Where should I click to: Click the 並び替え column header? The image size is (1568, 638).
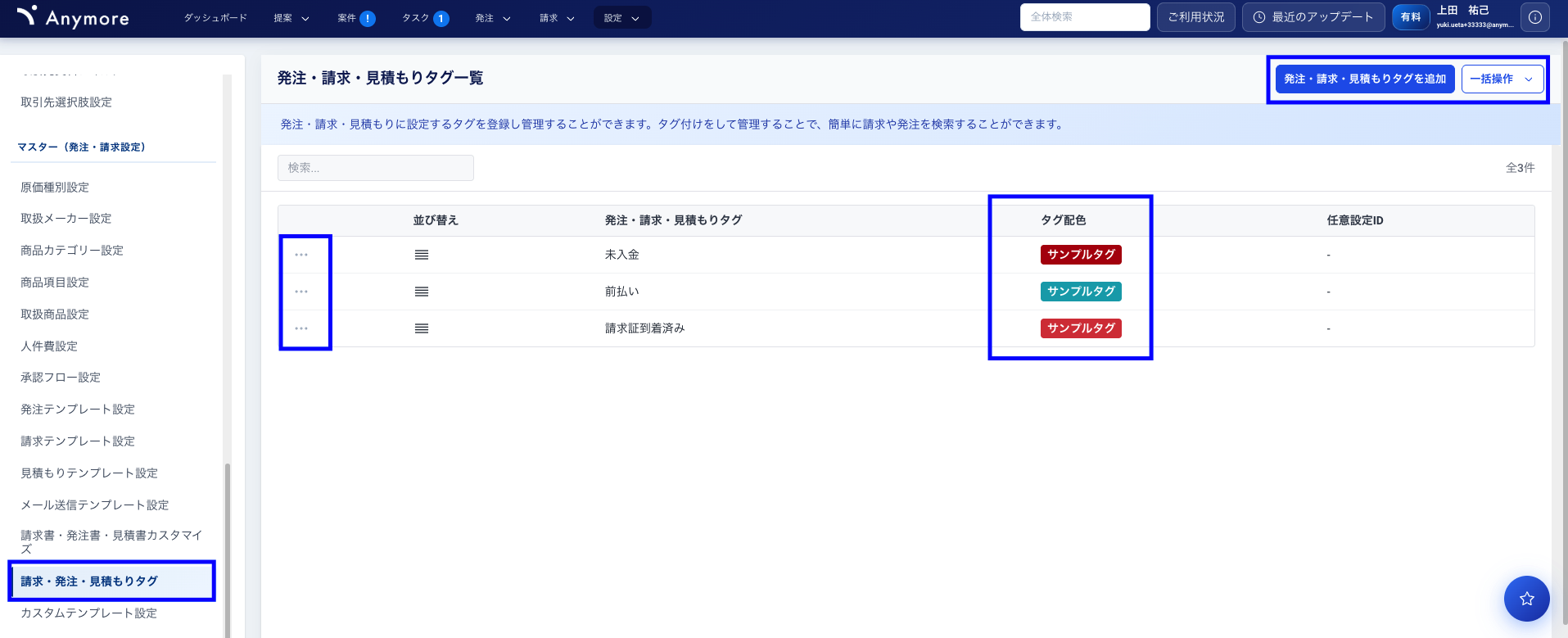[436, 220]
